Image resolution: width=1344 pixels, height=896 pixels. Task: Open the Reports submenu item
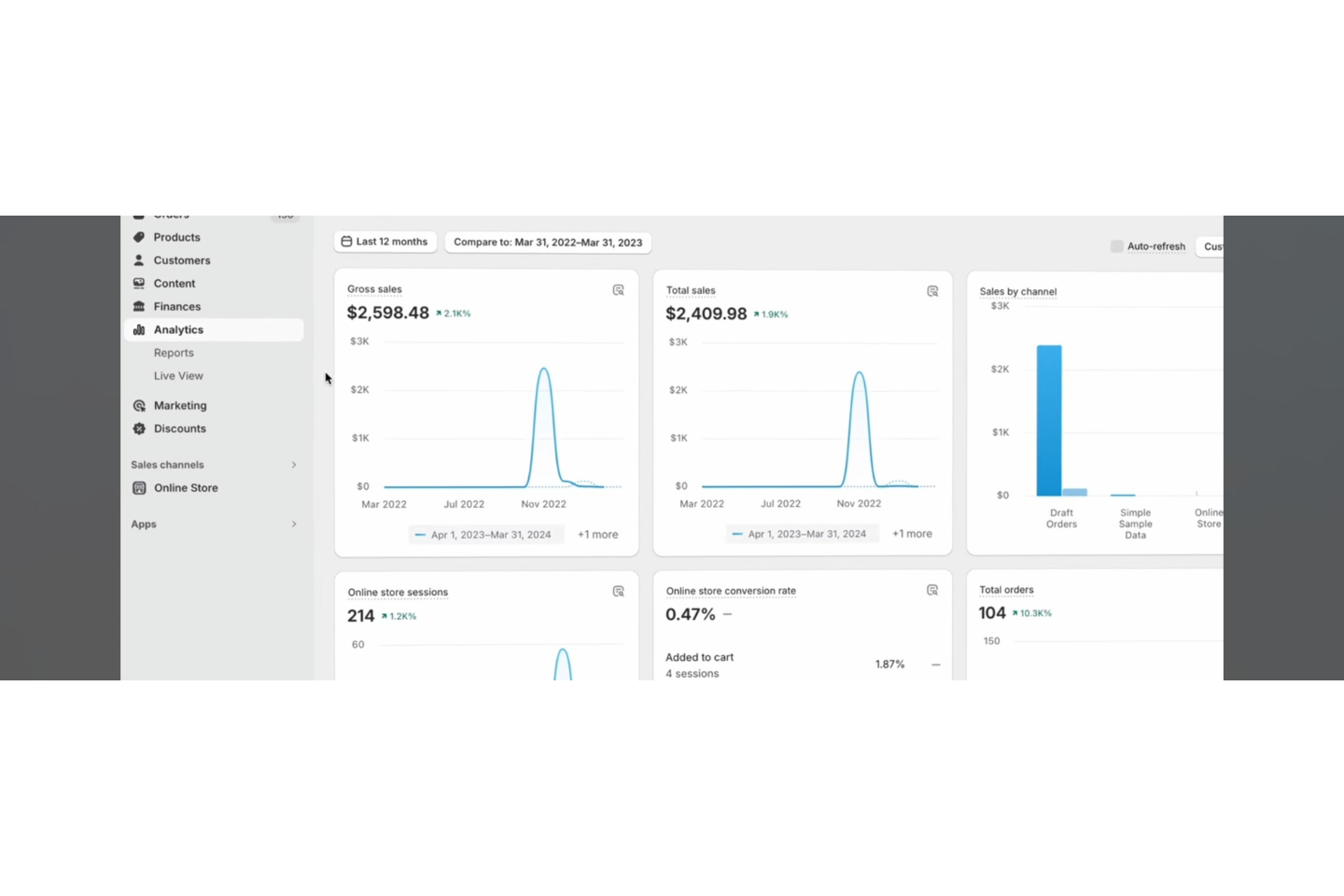tap(174, 353)
